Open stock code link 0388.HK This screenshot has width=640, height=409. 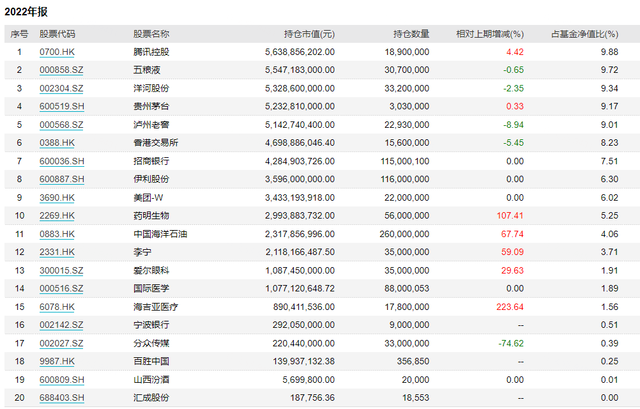(x=57, y=142)
